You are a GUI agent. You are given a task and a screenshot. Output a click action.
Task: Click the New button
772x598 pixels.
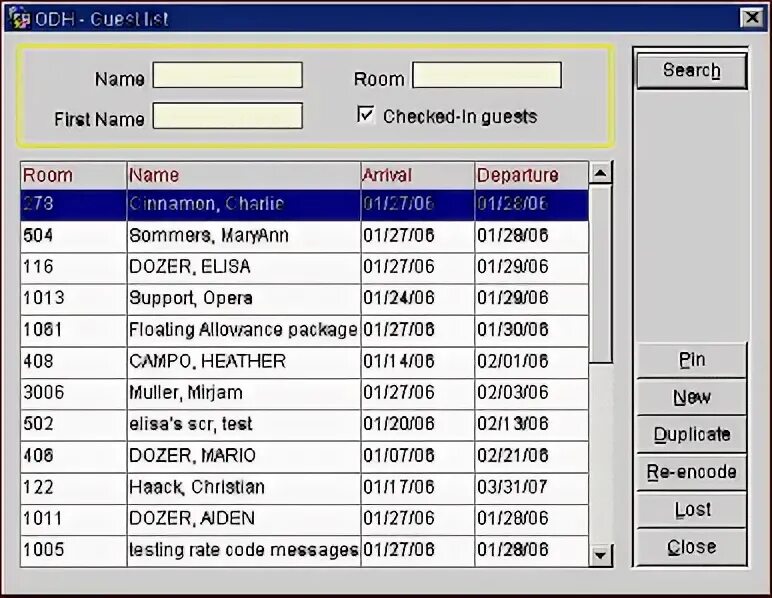(692, 397)
